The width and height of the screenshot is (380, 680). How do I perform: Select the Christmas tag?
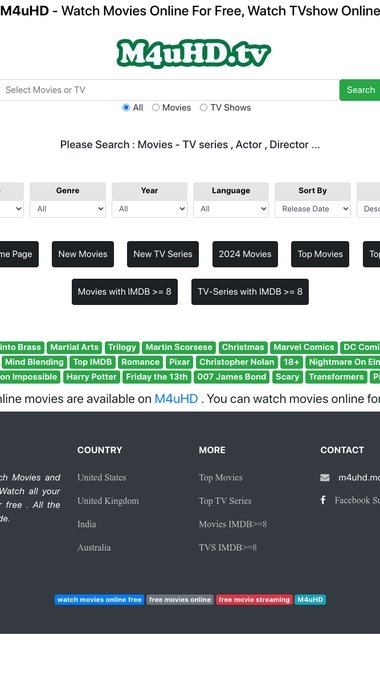243,347
